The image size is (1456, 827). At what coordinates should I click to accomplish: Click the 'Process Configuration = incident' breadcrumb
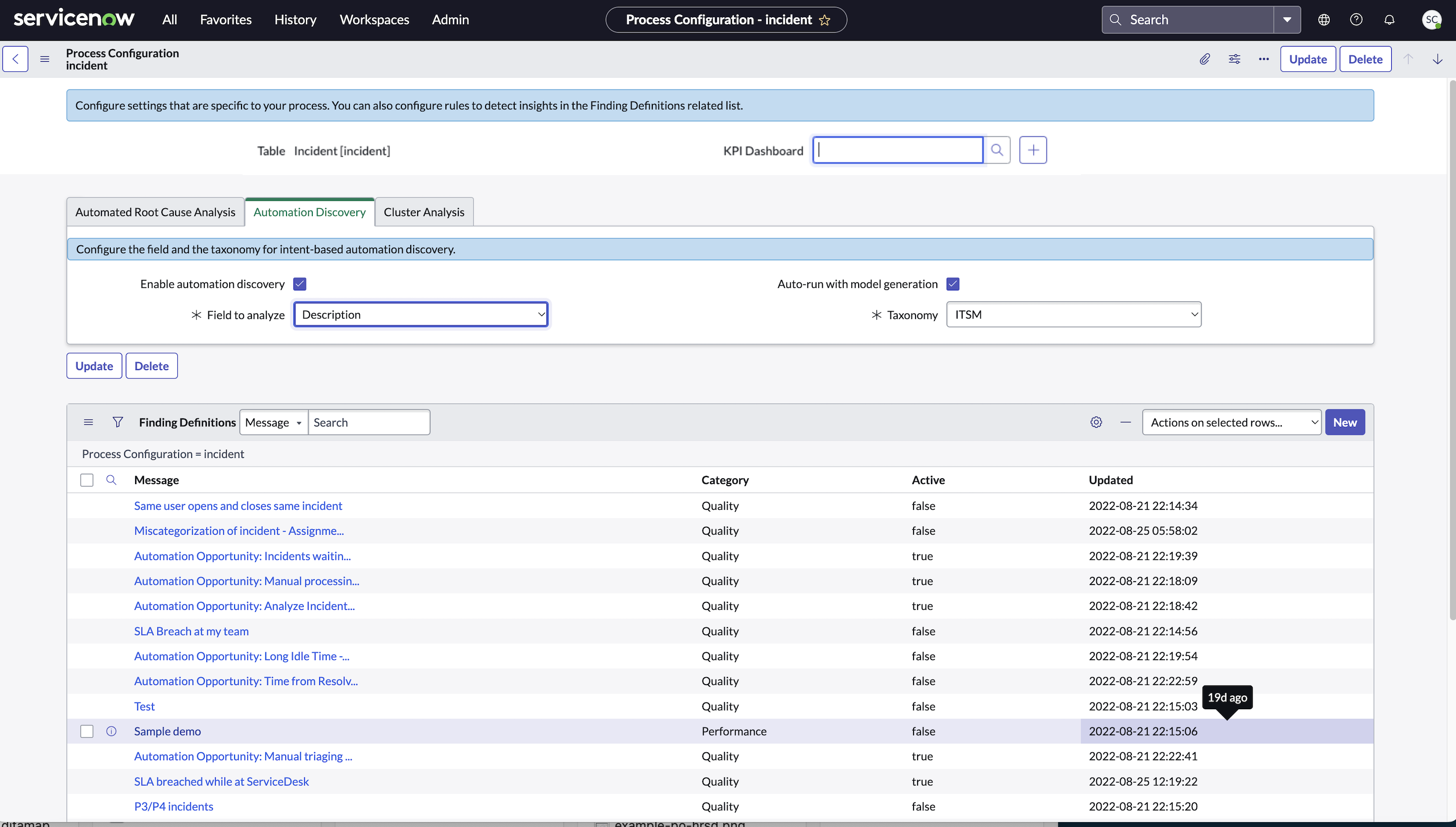[x=163, y=454]
